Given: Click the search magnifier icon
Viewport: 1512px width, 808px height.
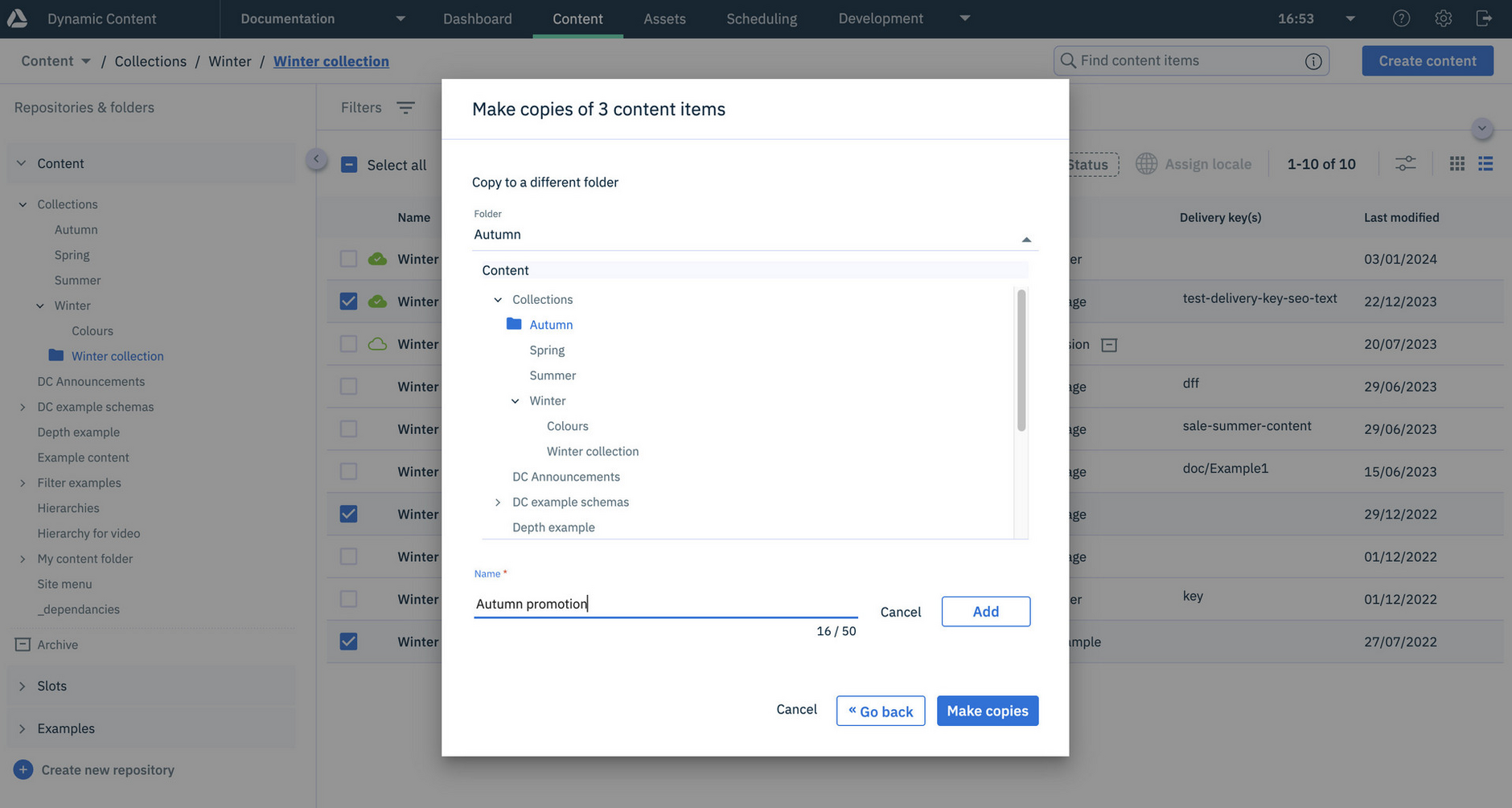Looking at the screenshot, I should click(1068, 60).
